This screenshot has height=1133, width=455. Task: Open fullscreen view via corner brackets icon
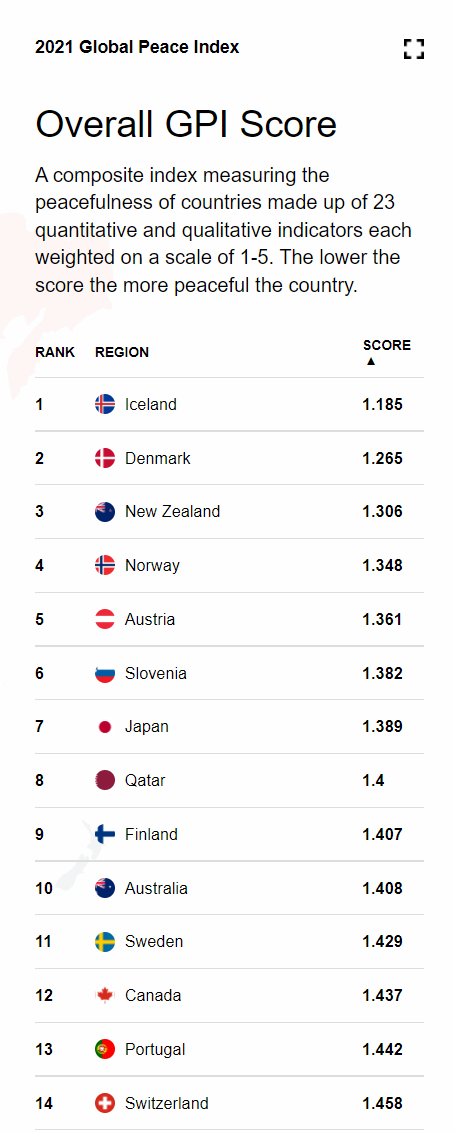(414, 49)
